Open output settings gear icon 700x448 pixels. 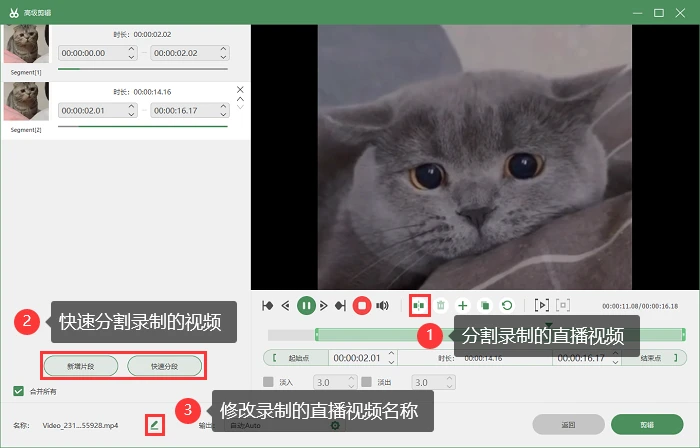(335, 426)
